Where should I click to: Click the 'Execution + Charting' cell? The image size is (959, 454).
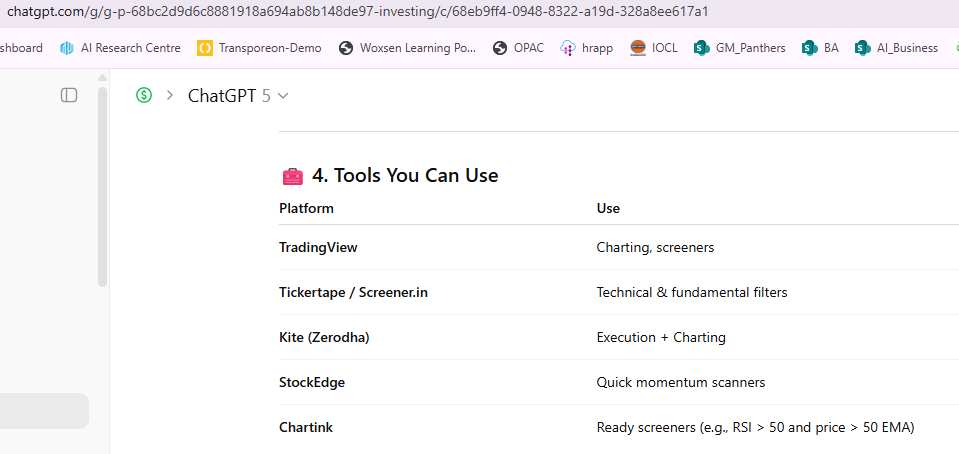[661, 337]
